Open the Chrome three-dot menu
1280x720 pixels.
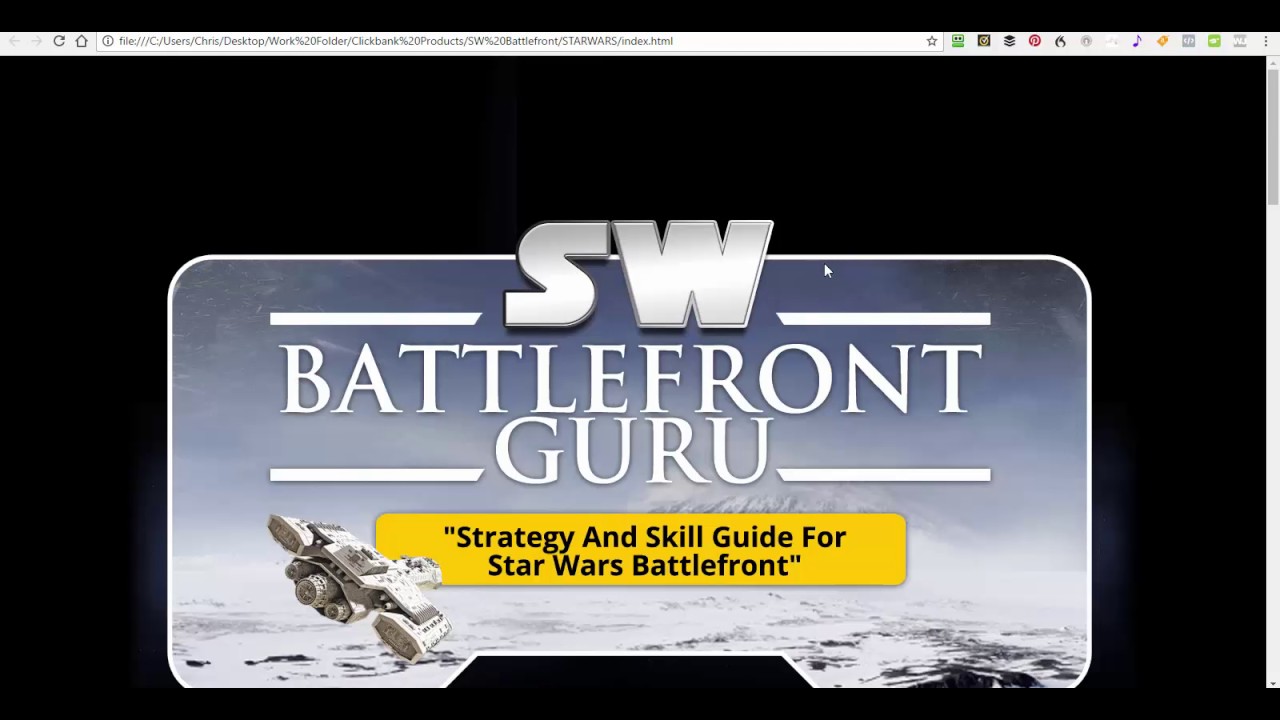point(1265,41)
